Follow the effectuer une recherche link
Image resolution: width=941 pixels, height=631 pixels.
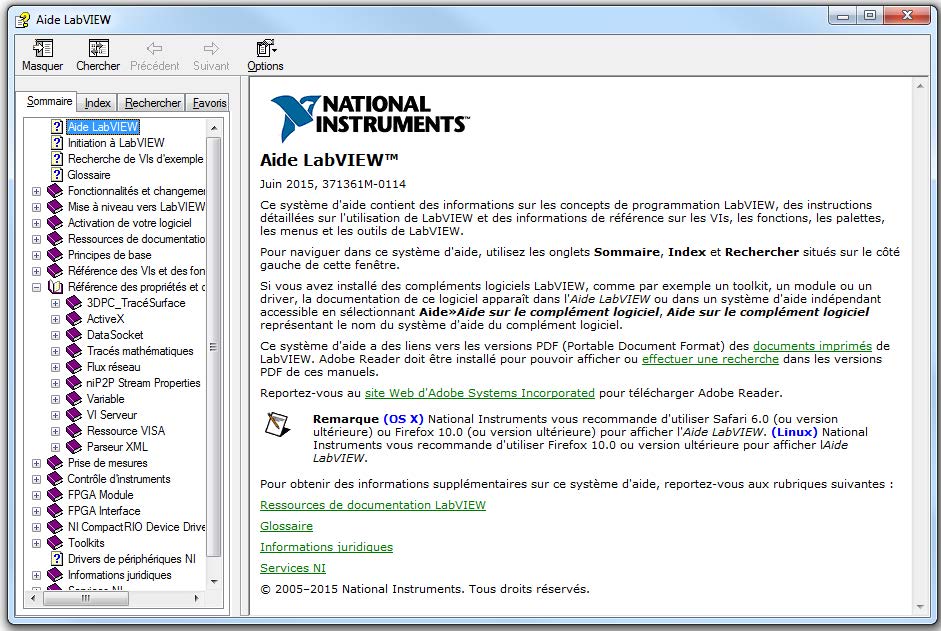(x=710, y=360)
